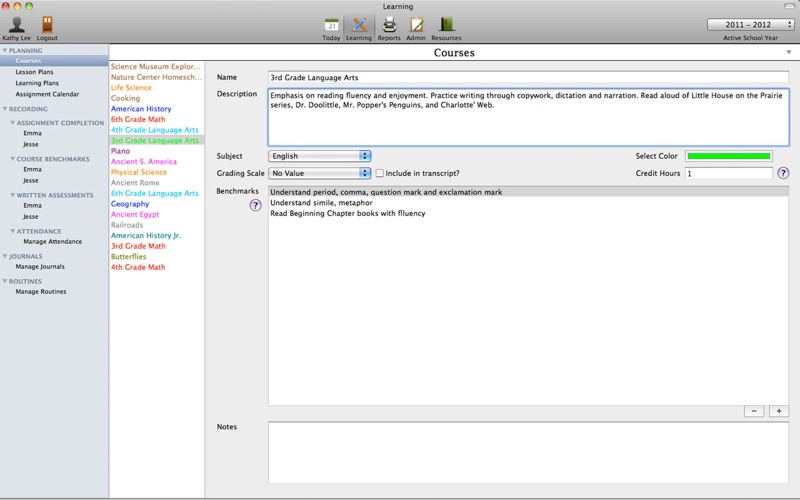Select 4th Grade Math course
800x500 pixels.
[138, 267]
